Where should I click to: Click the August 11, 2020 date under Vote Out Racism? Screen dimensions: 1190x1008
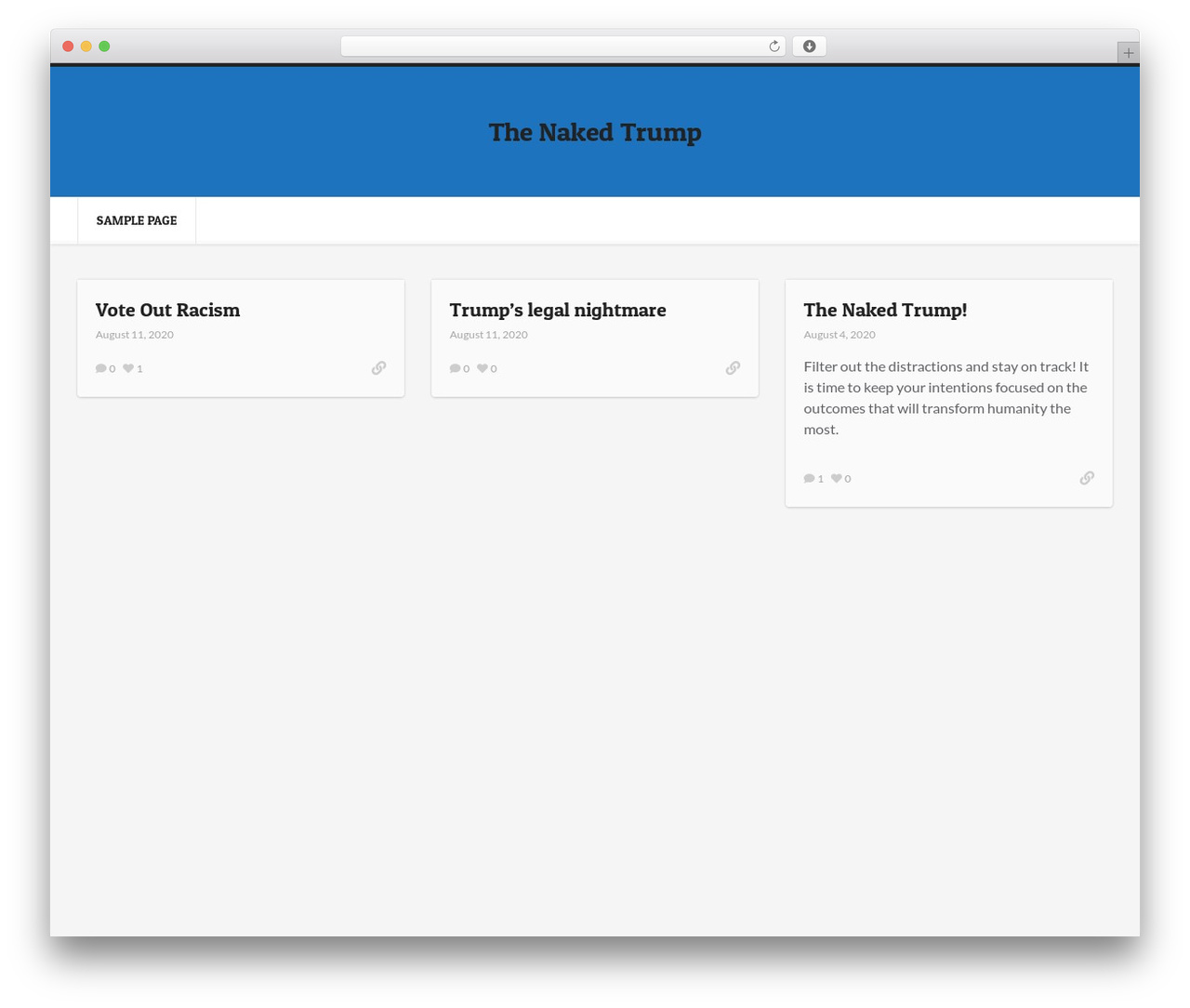pyautogui.click(x=135, y=335)
